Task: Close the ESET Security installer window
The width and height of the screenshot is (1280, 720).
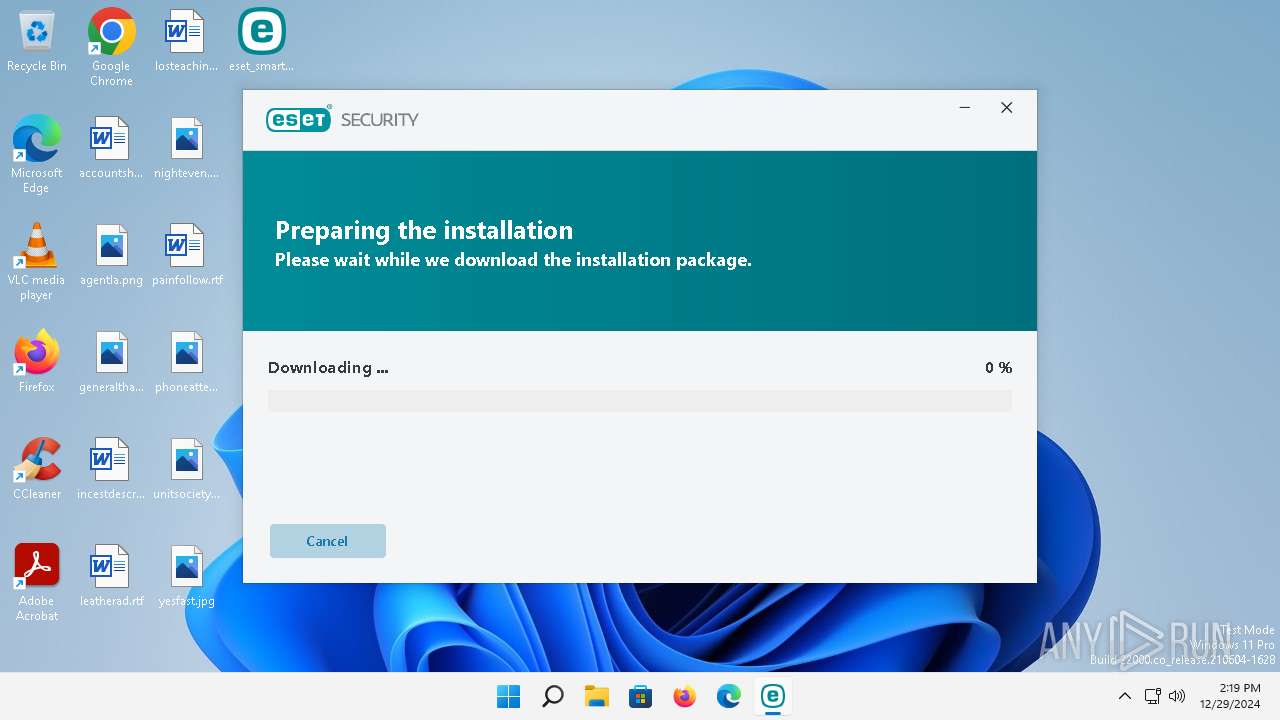Action: [1007, 108]
